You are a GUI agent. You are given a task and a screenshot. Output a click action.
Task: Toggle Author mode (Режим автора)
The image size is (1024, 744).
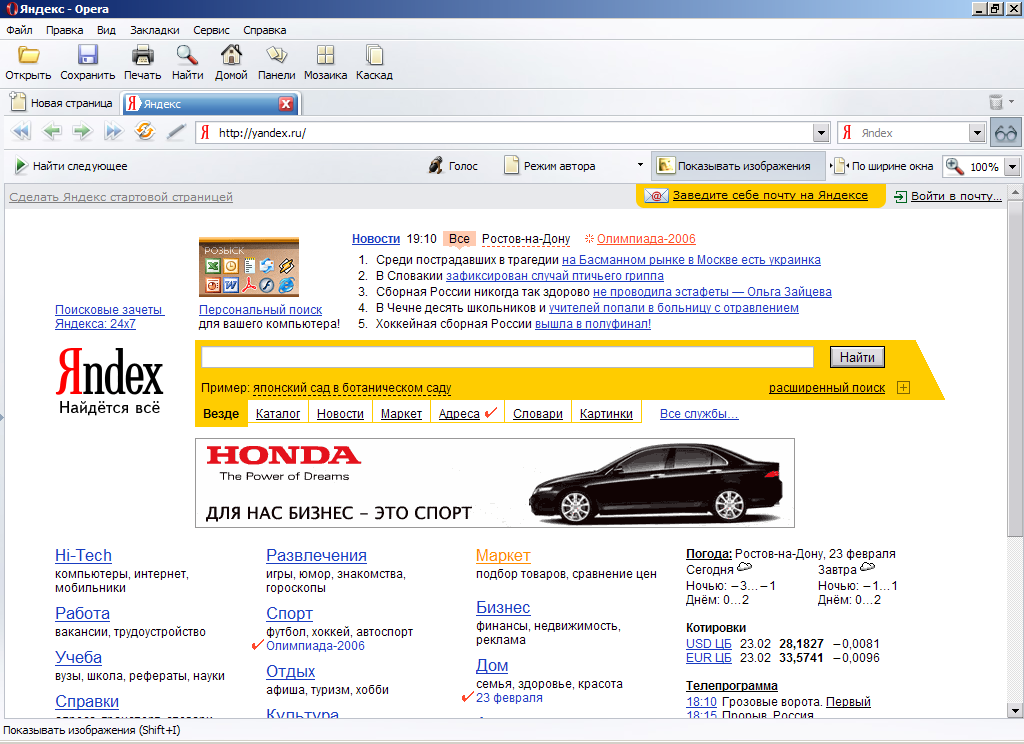pos(550,166)
